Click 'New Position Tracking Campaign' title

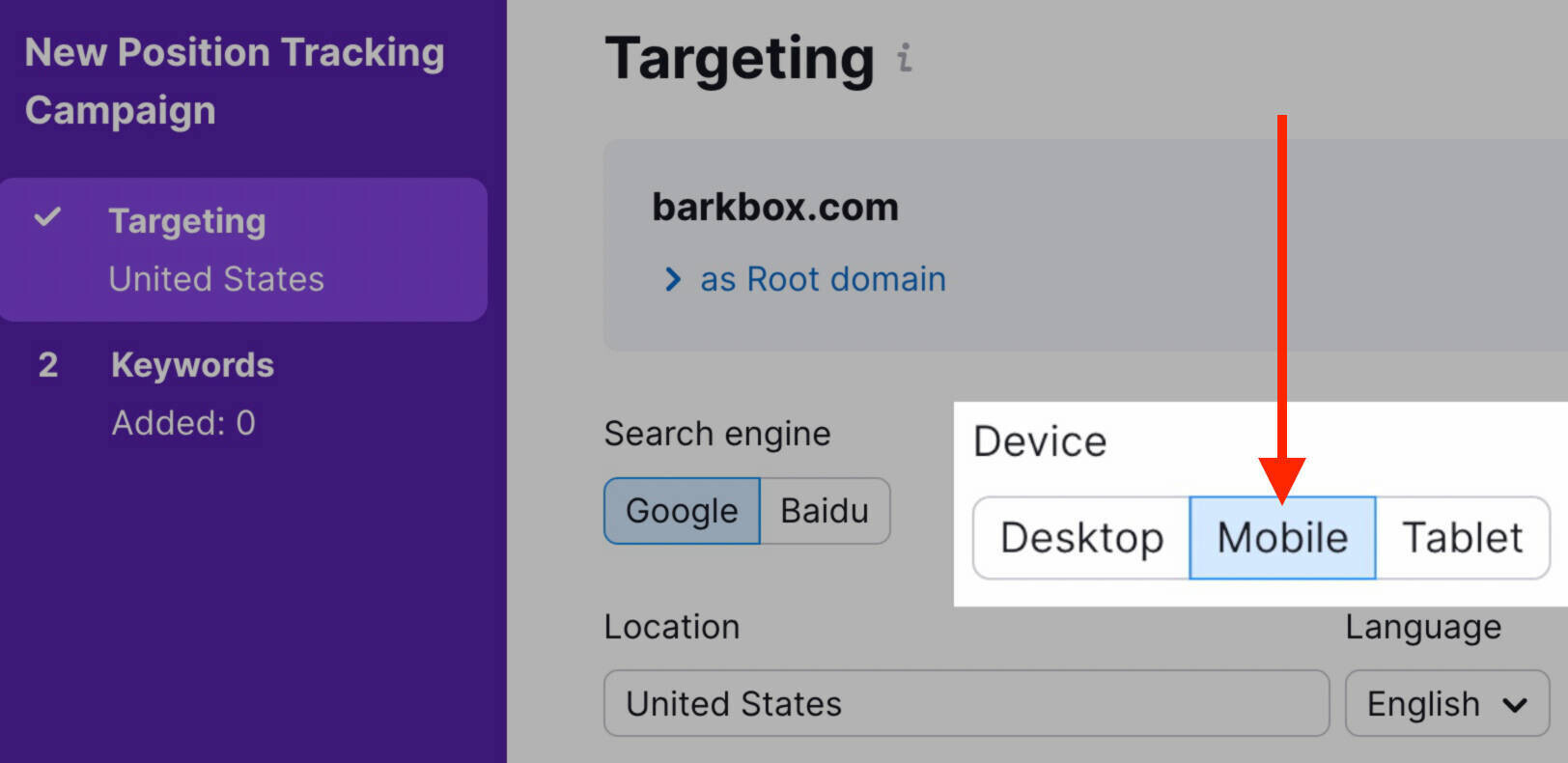click(235, 81)
